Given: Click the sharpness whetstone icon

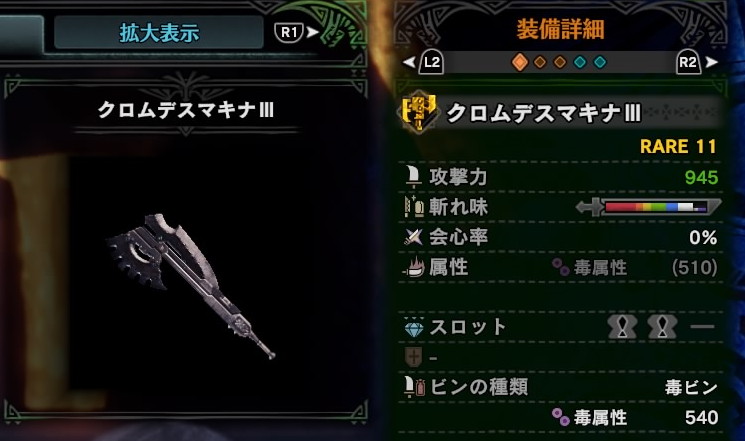Looking at the screenshot, I should (414, 206).
